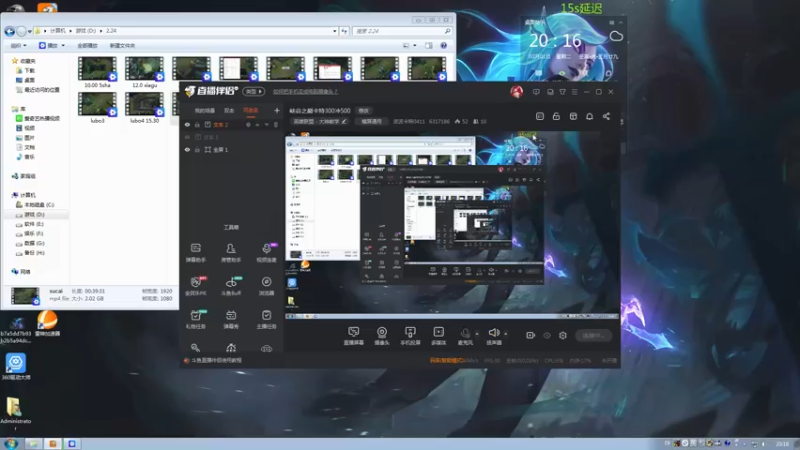Screen dimensions: 800x450
Task: Click 新建文件夹 in Explorer toolbar
Action: pos(122,45)
